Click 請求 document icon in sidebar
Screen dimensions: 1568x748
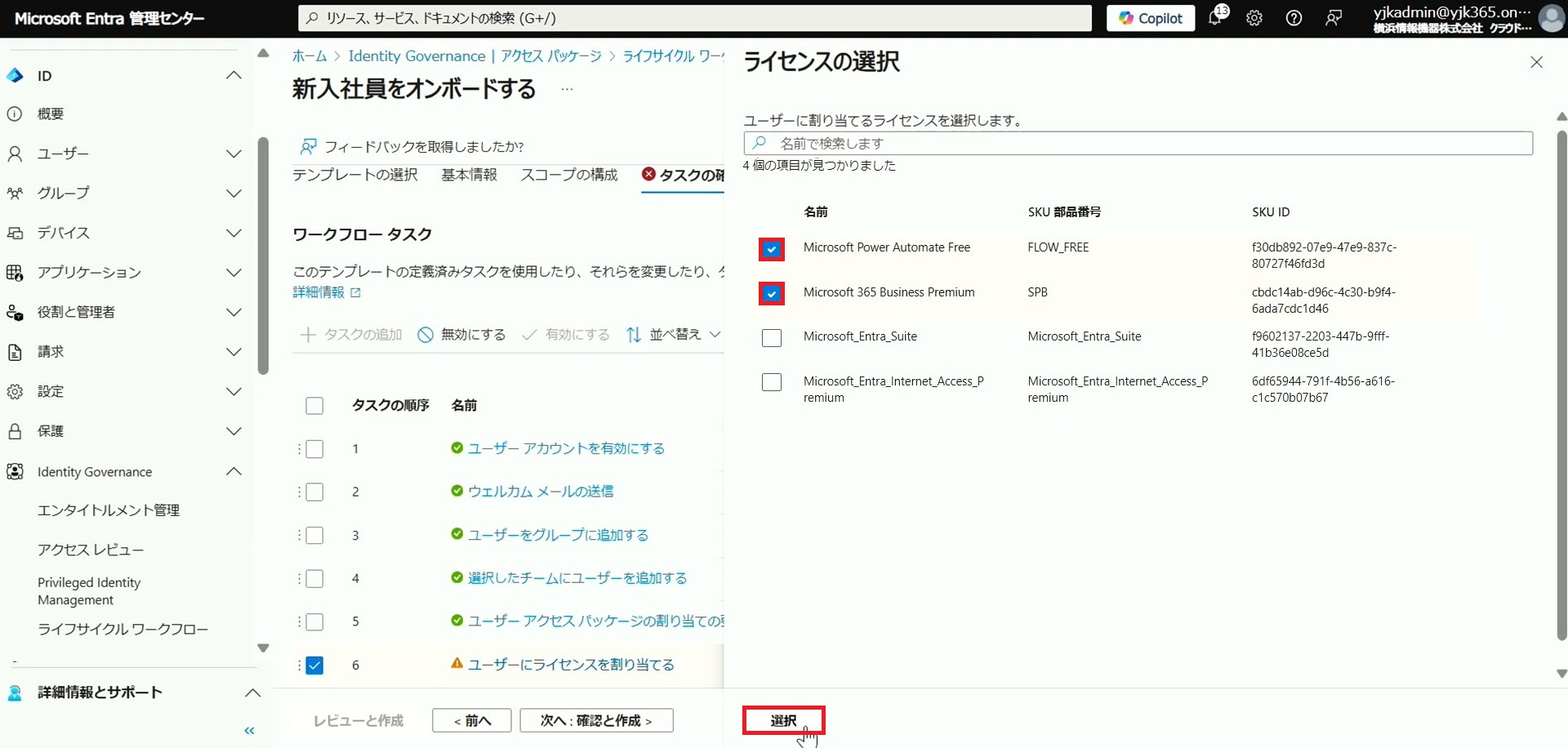(x=15, y=352)
